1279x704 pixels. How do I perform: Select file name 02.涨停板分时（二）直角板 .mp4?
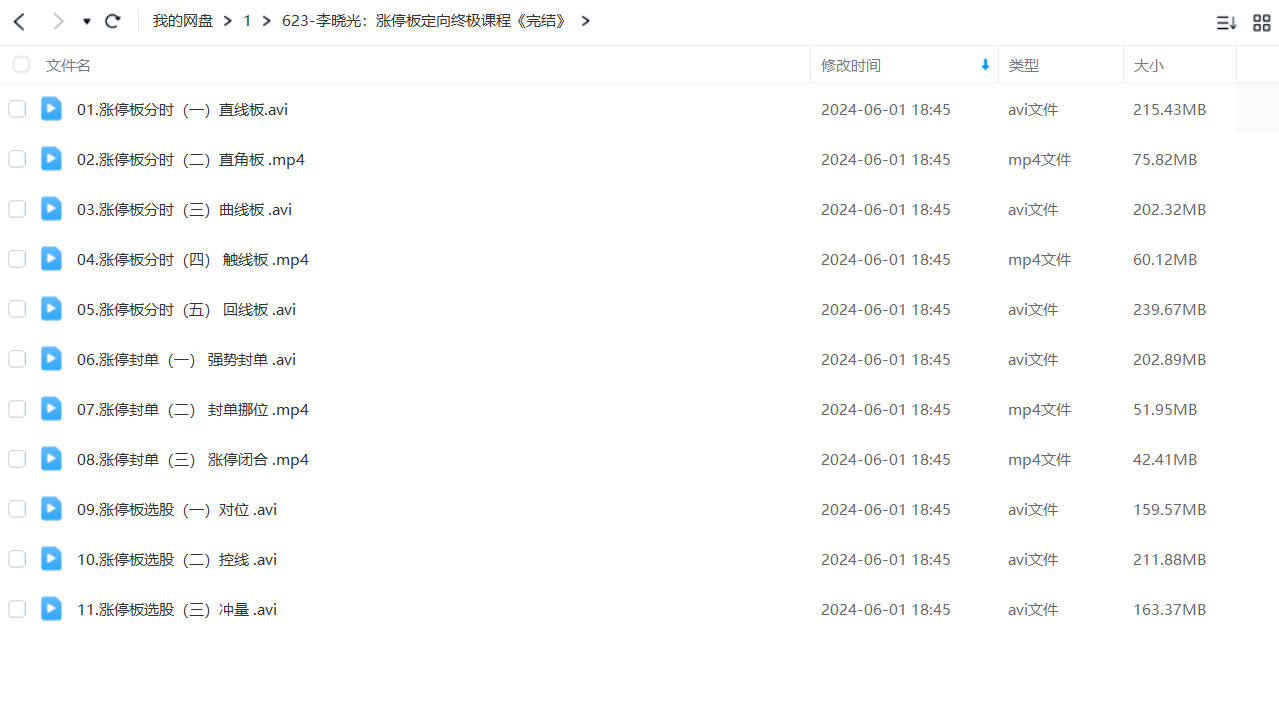tap(191, 159)
